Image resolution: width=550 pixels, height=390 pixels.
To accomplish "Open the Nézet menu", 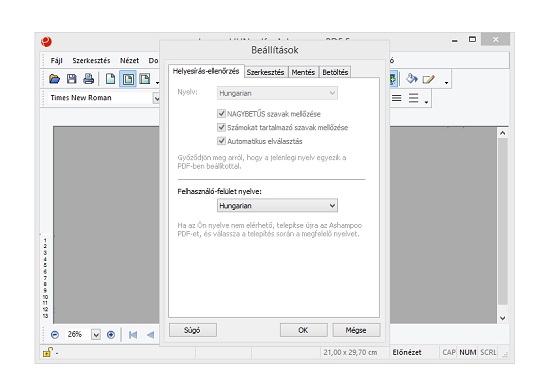I will click(129, 61).
